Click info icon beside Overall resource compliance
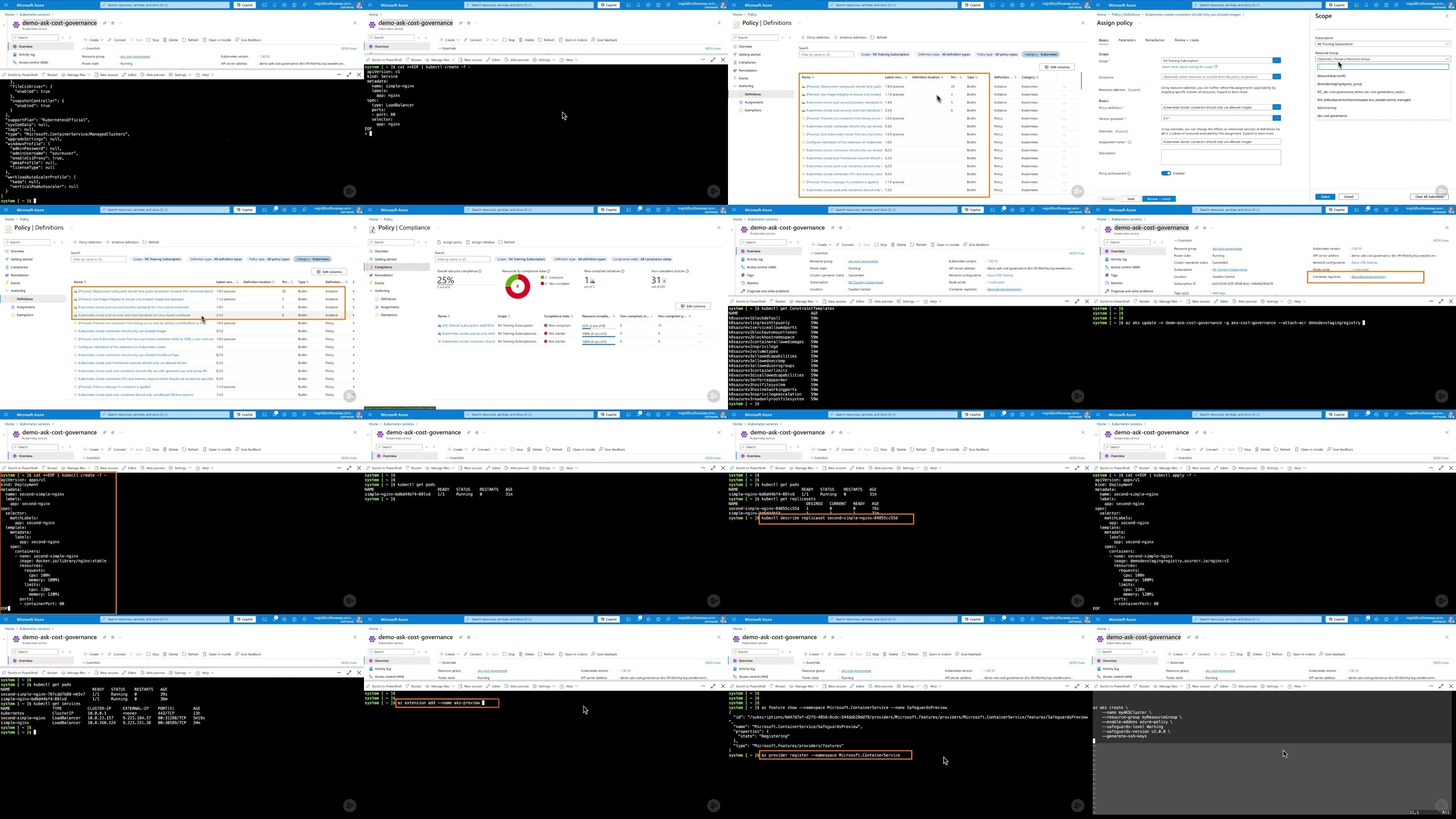Screen dimensions: 1456x819 (480, 271)
